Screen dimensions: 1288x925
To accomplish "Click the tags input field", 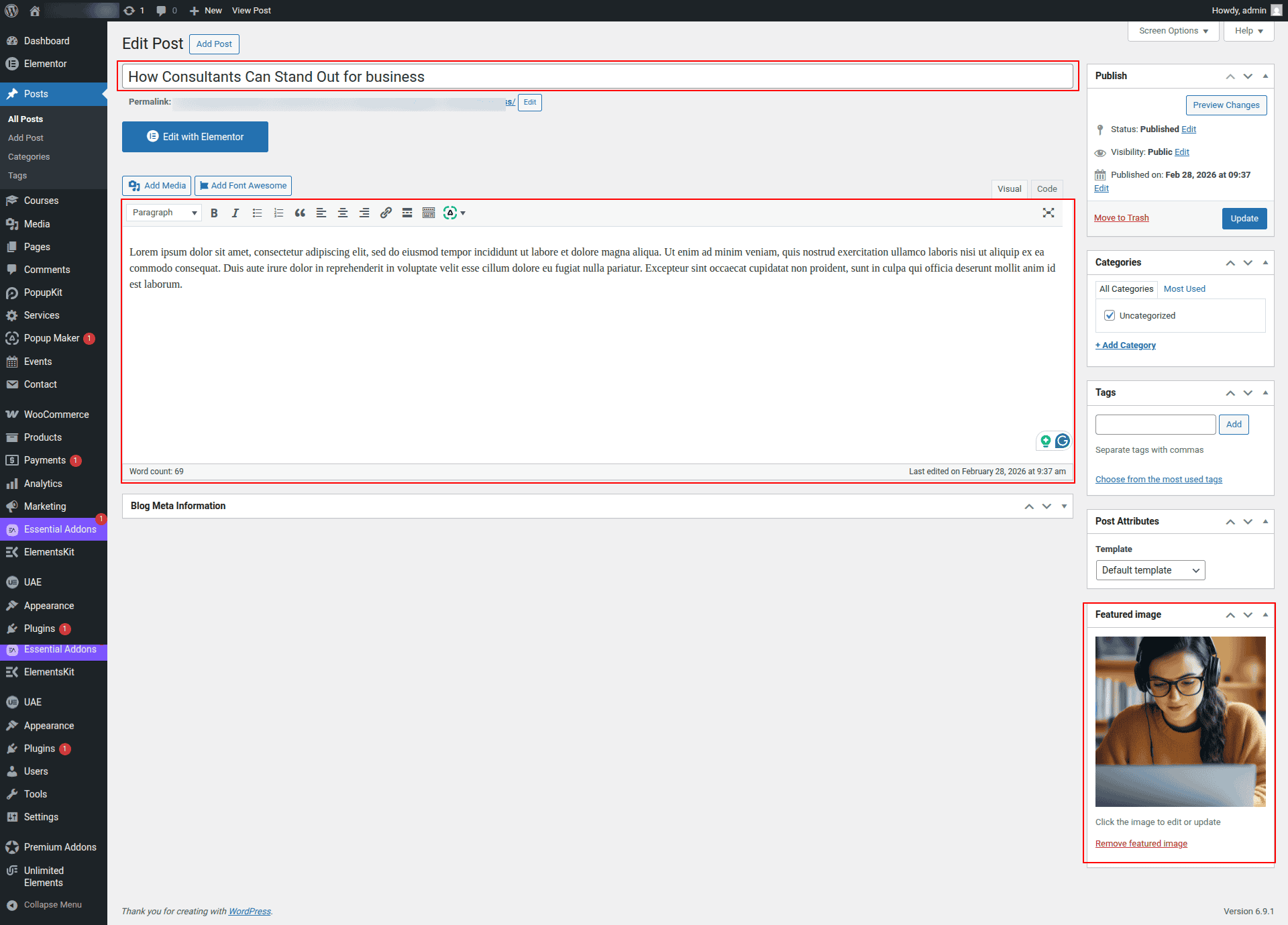I will coord(1155,424).
